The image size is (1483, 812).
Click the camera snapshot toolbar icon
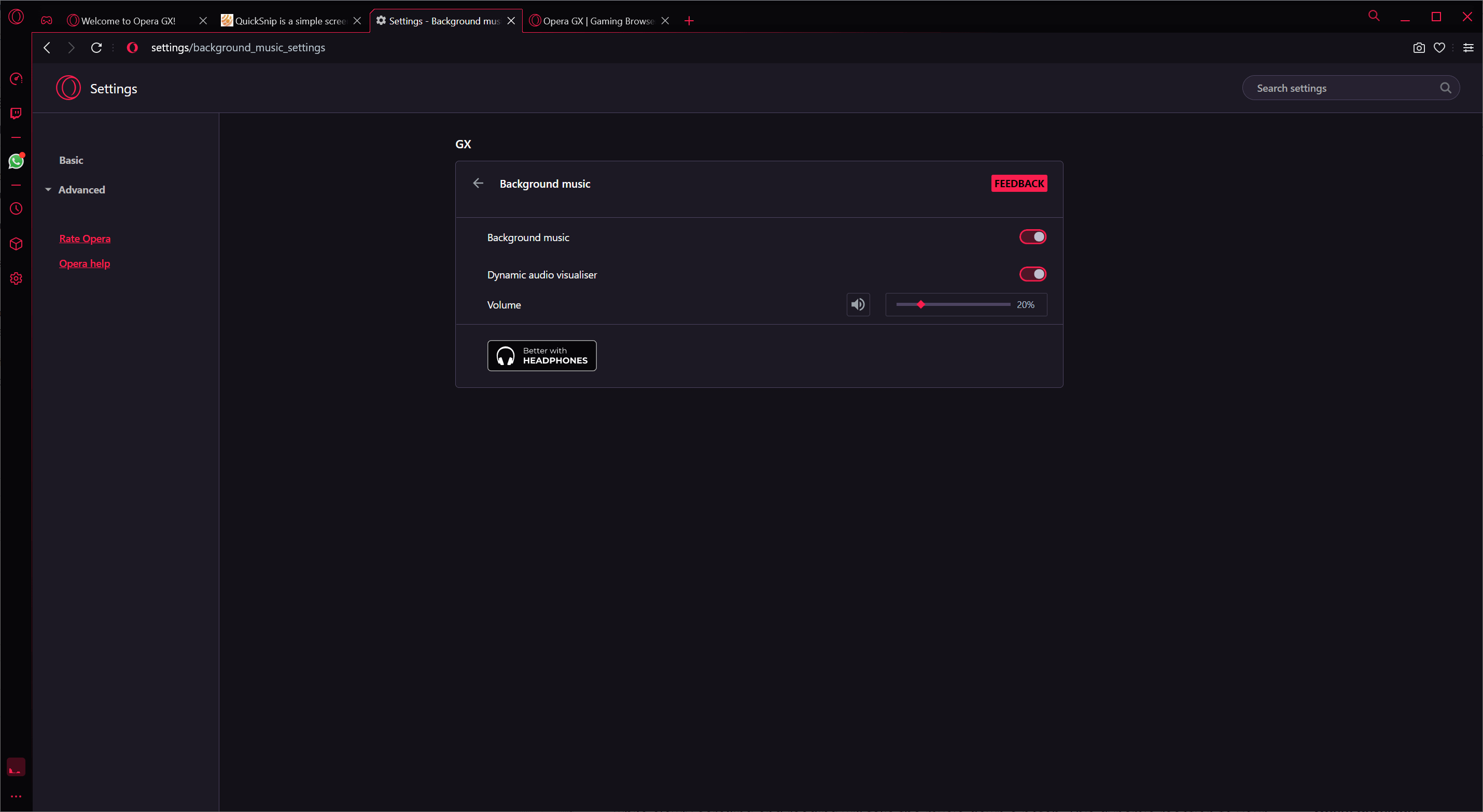click(x=1418, y=47)
